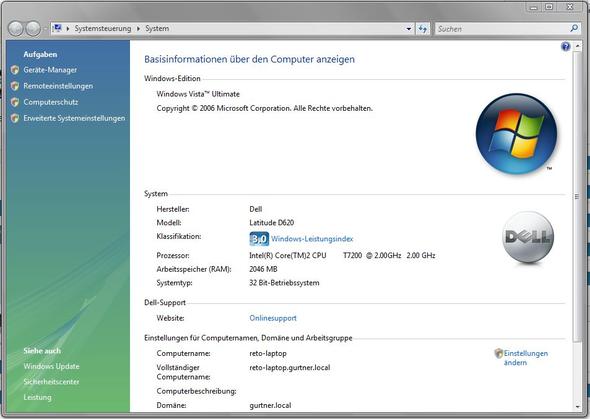Click the Back navigation button
This screenshot has height=419, width=590.
click(16, 29)
